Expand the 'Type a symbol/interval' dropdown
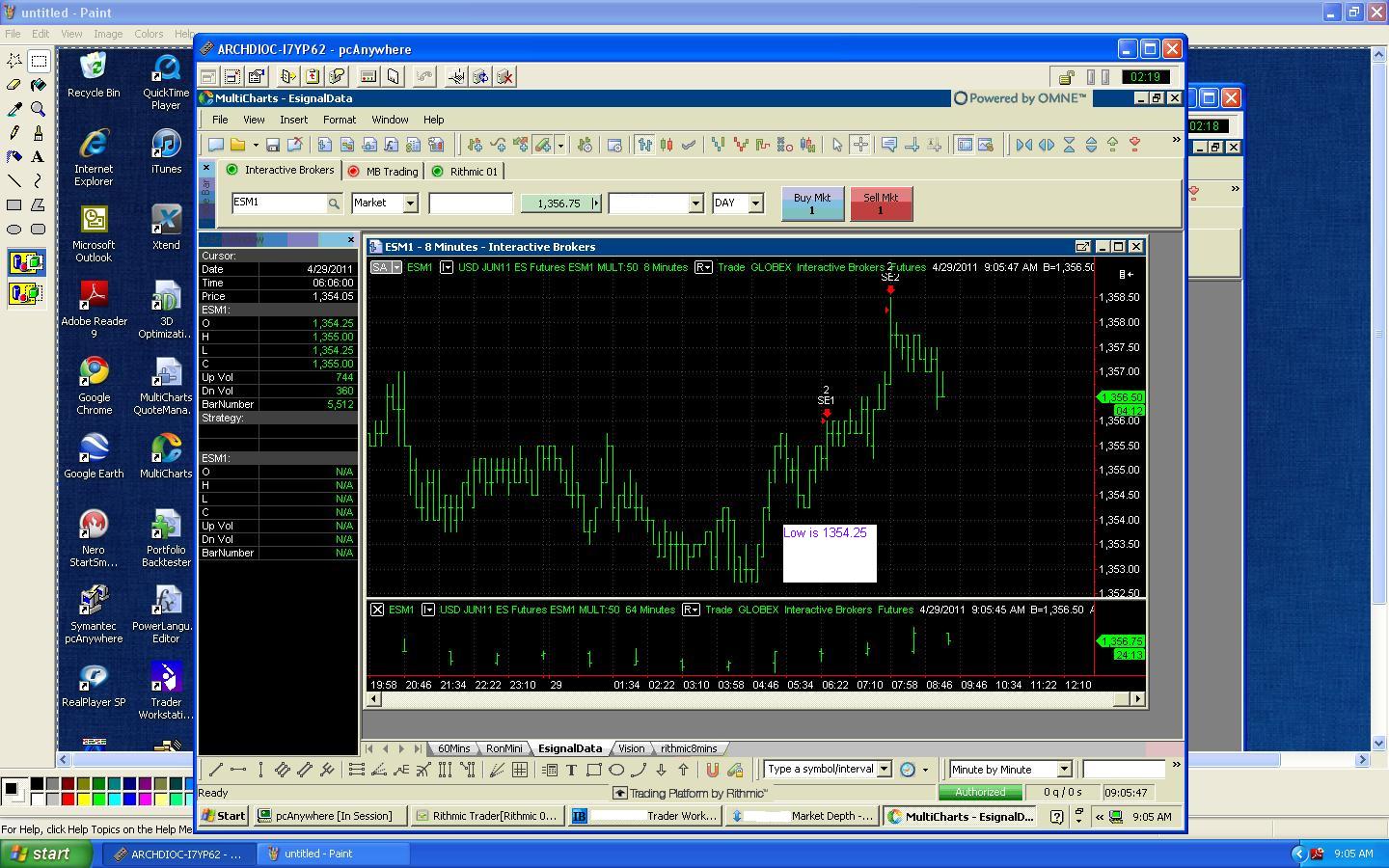 tap(884, 770)
